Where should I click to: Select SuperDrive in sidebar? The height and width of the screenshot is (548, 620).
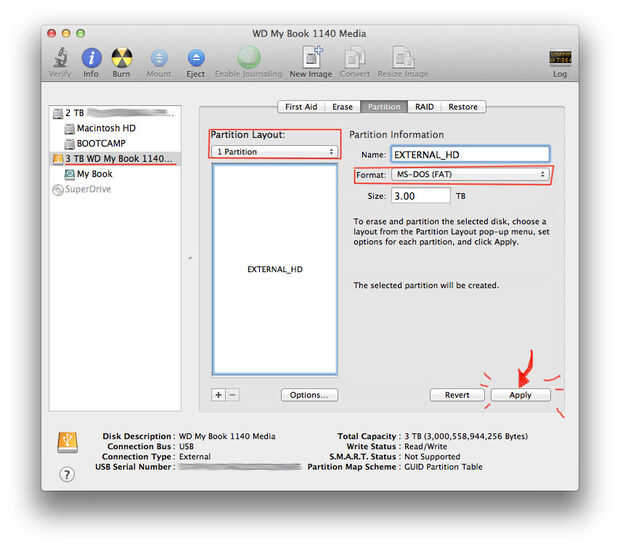point(115,189)
